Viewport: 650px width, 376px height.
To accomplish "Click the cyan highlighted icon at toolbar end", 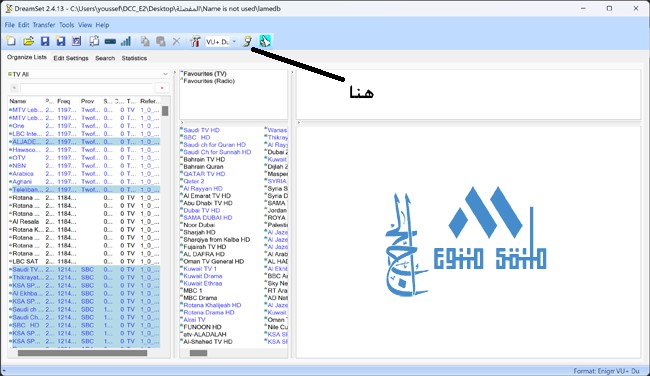I will click(265, 41).
